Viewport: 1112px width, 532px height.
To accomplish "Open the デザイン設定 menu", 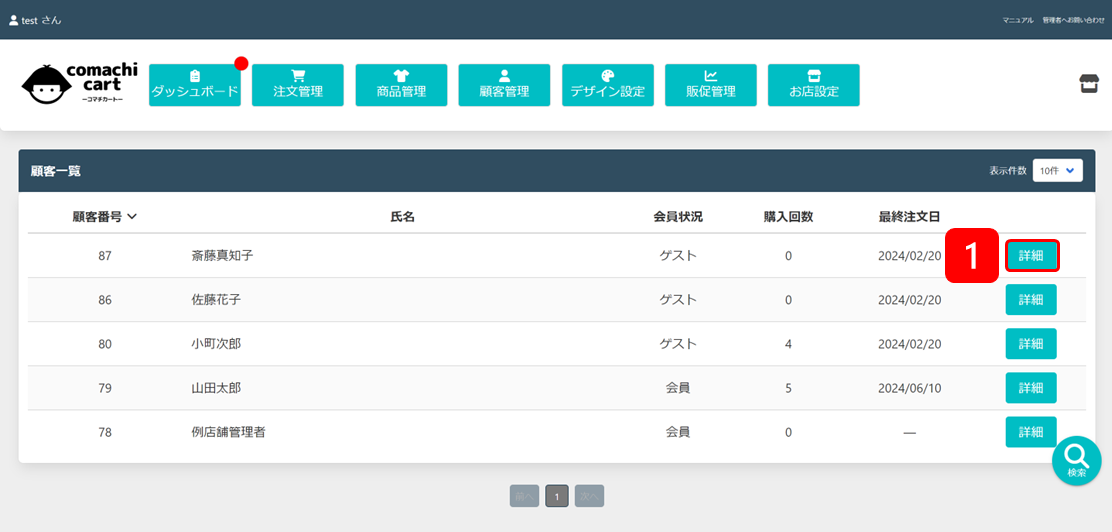I will tap(608, 85).
